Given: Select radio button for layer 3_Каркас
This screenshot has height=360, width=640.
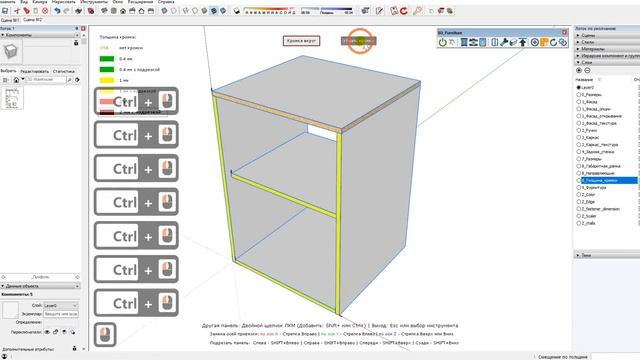Looking at the screenshot, I should pyautogui.click(x=578, y=137).
